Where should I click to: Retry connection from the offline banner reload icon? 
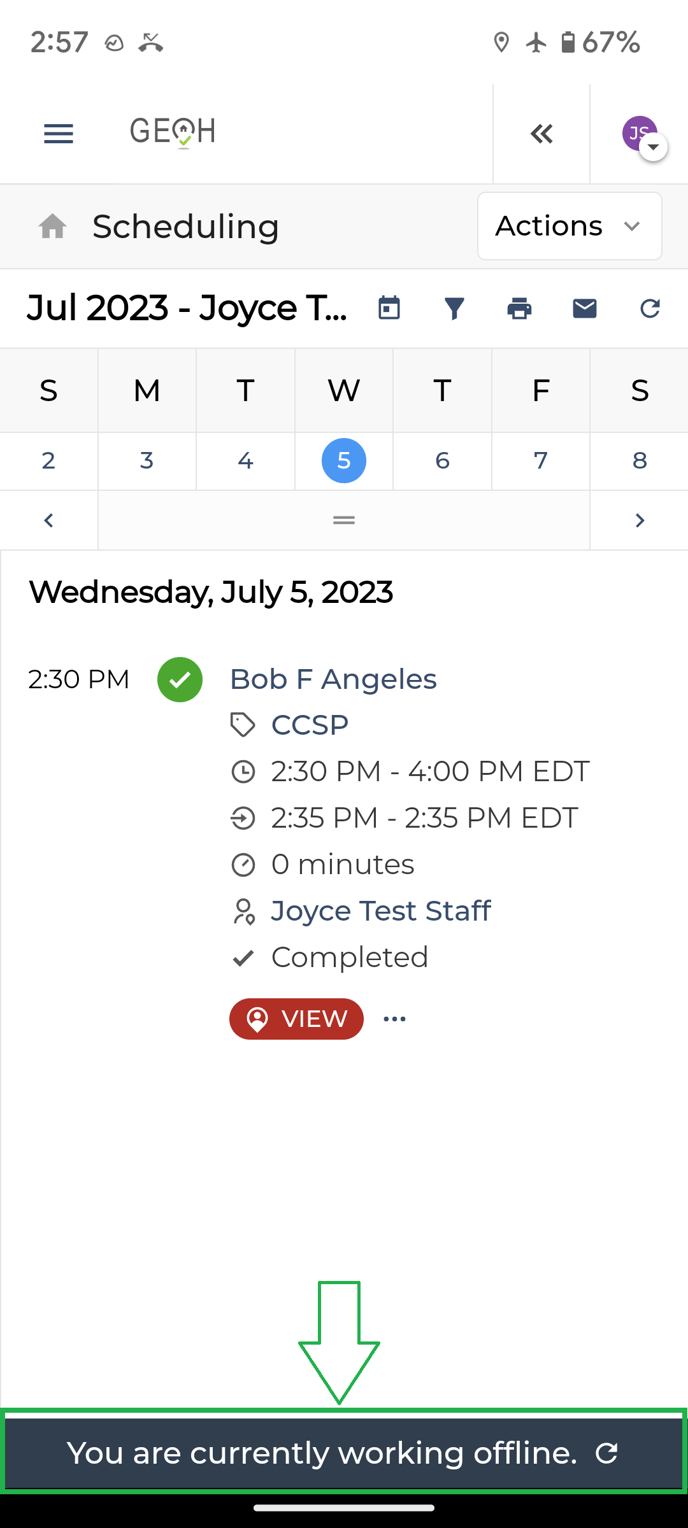click(x=607, y=1453)
